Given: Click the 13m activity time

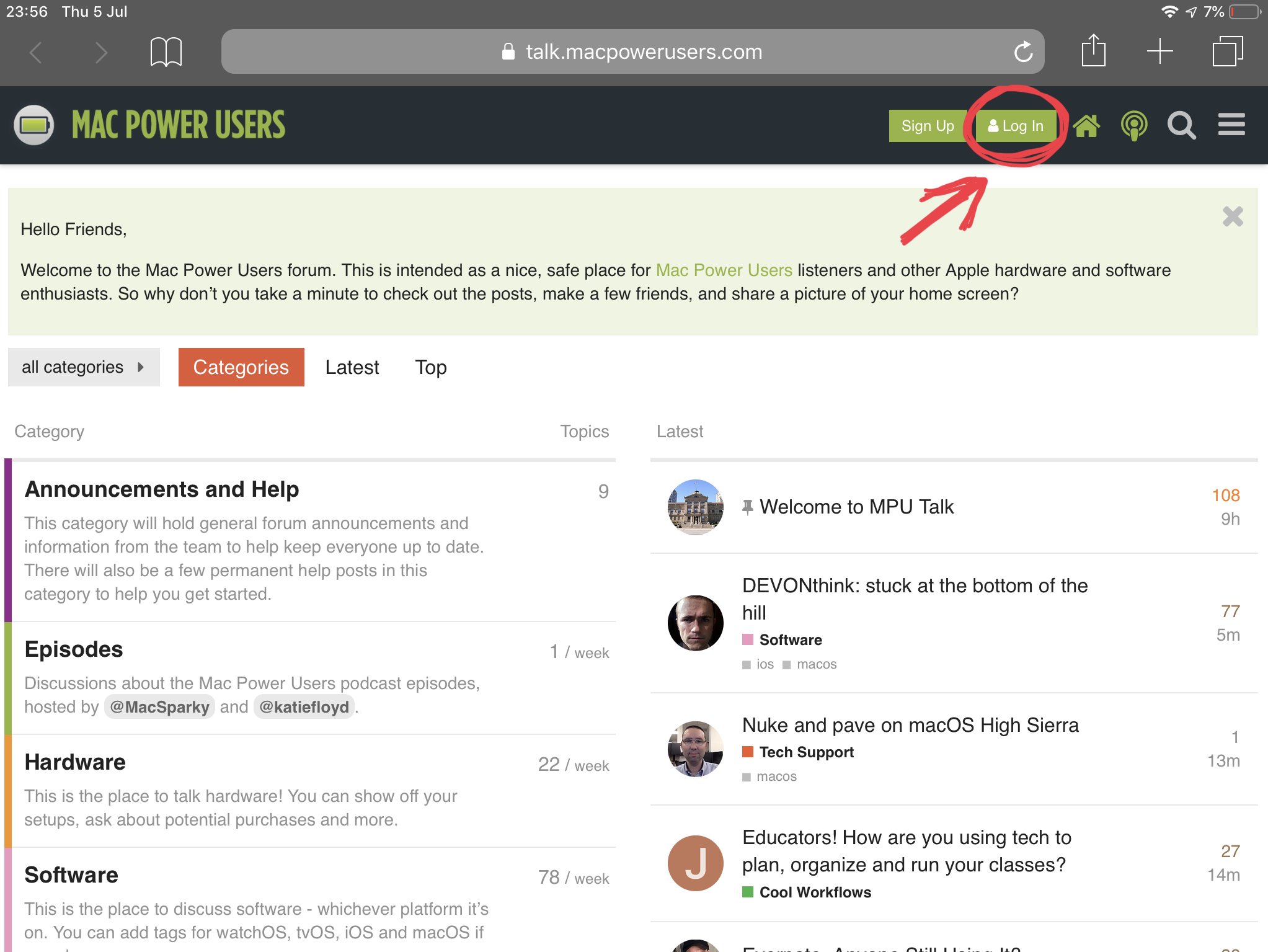Looking at the screenshot, I should pos(1223,761).
